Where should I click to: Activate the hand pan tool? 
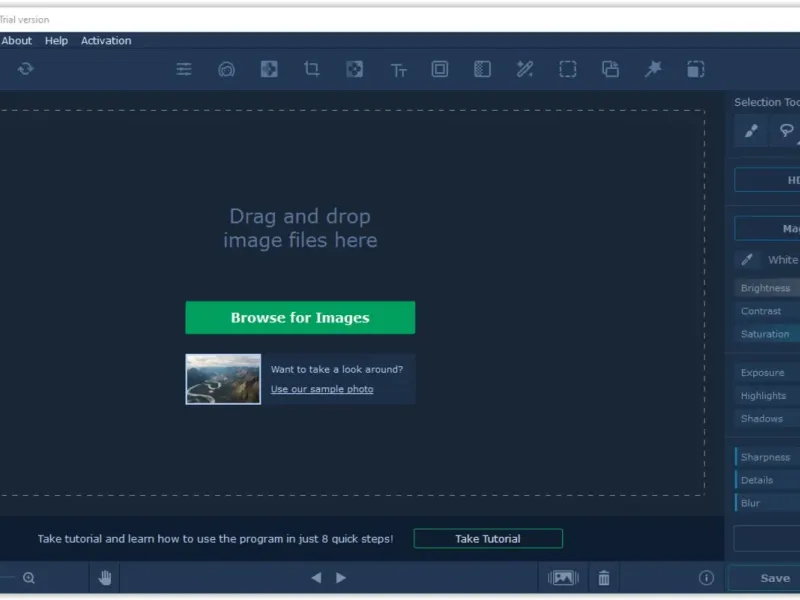point(105,578)
